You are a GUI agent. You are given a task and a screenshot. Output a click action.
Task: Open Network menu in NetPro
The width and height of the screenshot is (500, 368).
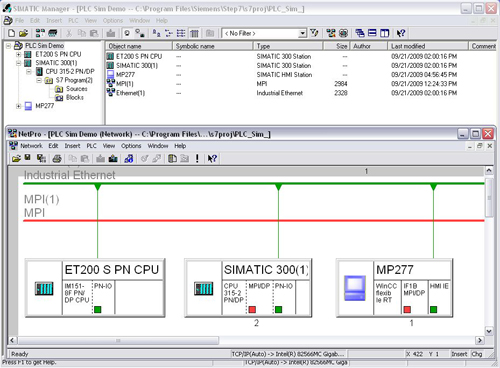point(31,146)
